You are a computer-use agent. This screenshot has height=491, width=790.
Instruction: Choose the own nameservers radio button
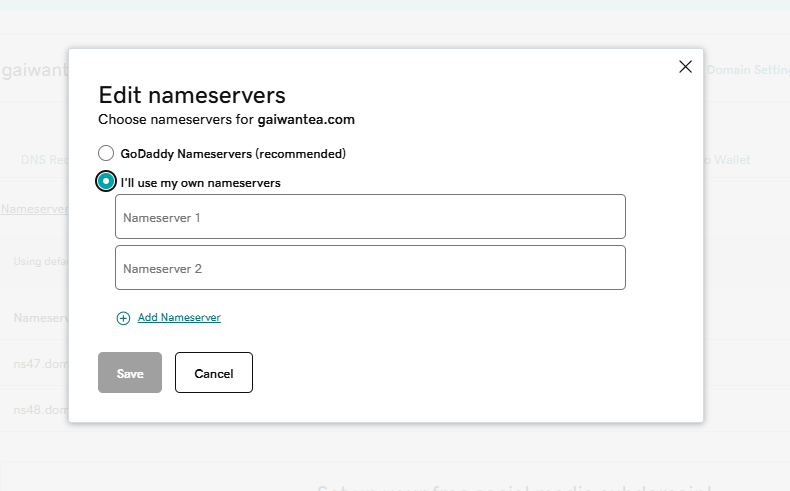pyautogui.click(x=106, y=182)
